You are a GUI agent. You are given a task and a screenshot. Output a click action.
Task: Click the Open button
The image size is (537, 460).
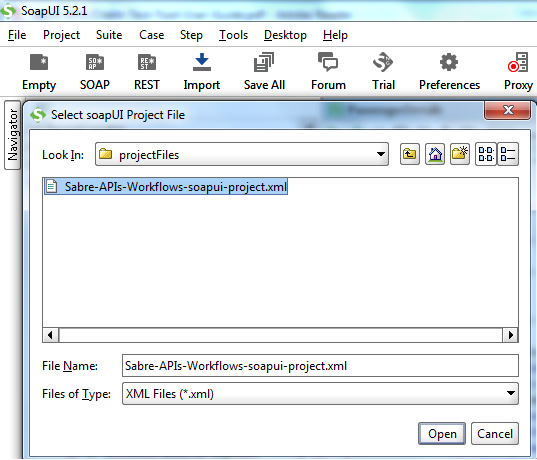(442, 433)
